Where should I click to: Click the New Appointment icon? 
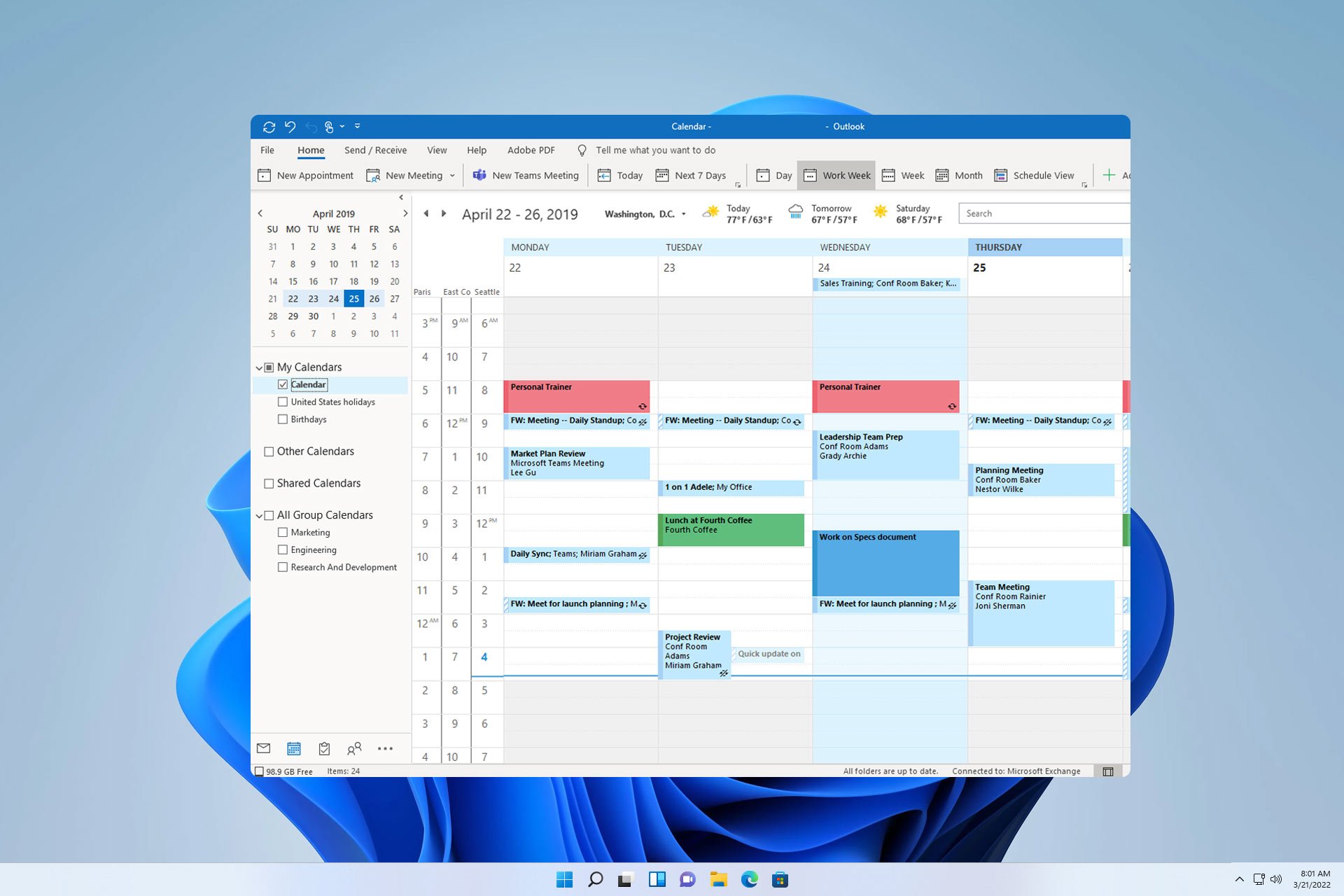pos(265,175)
